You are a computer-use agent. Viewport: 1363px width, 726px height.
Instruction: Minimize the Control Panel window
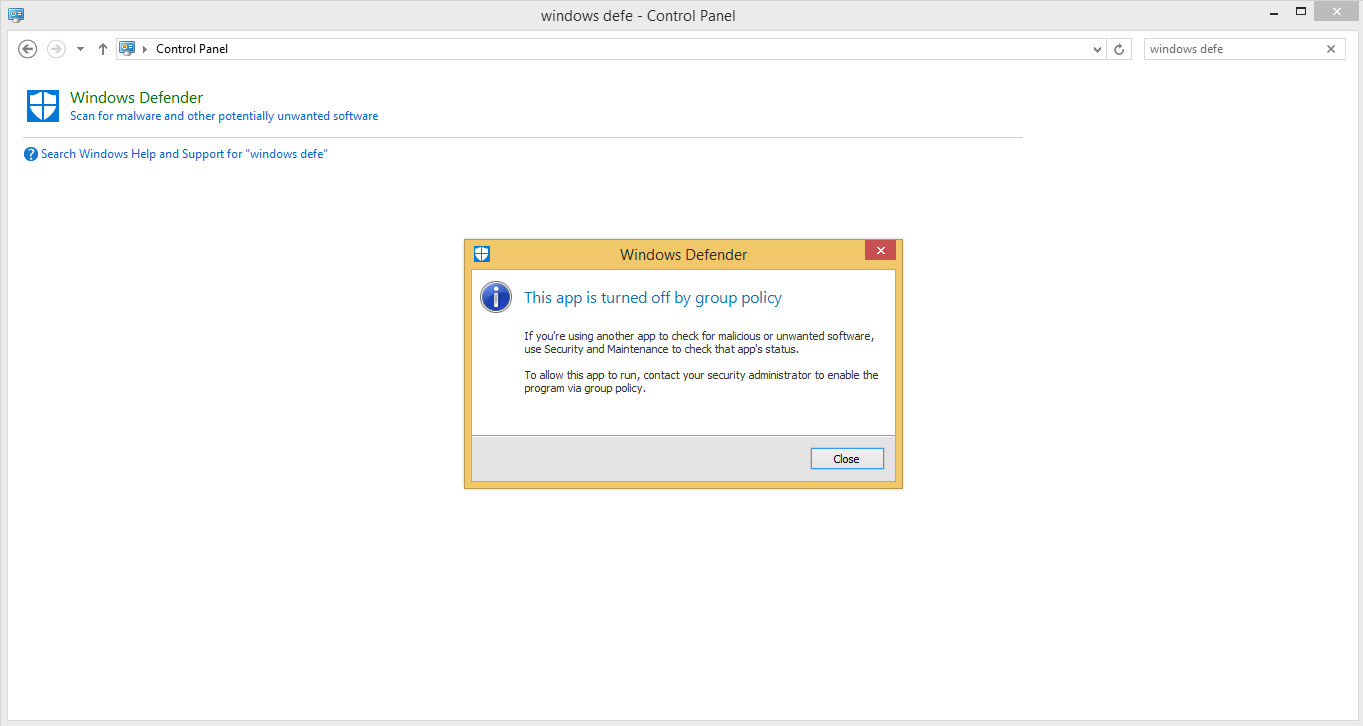tap(1273, 11)
